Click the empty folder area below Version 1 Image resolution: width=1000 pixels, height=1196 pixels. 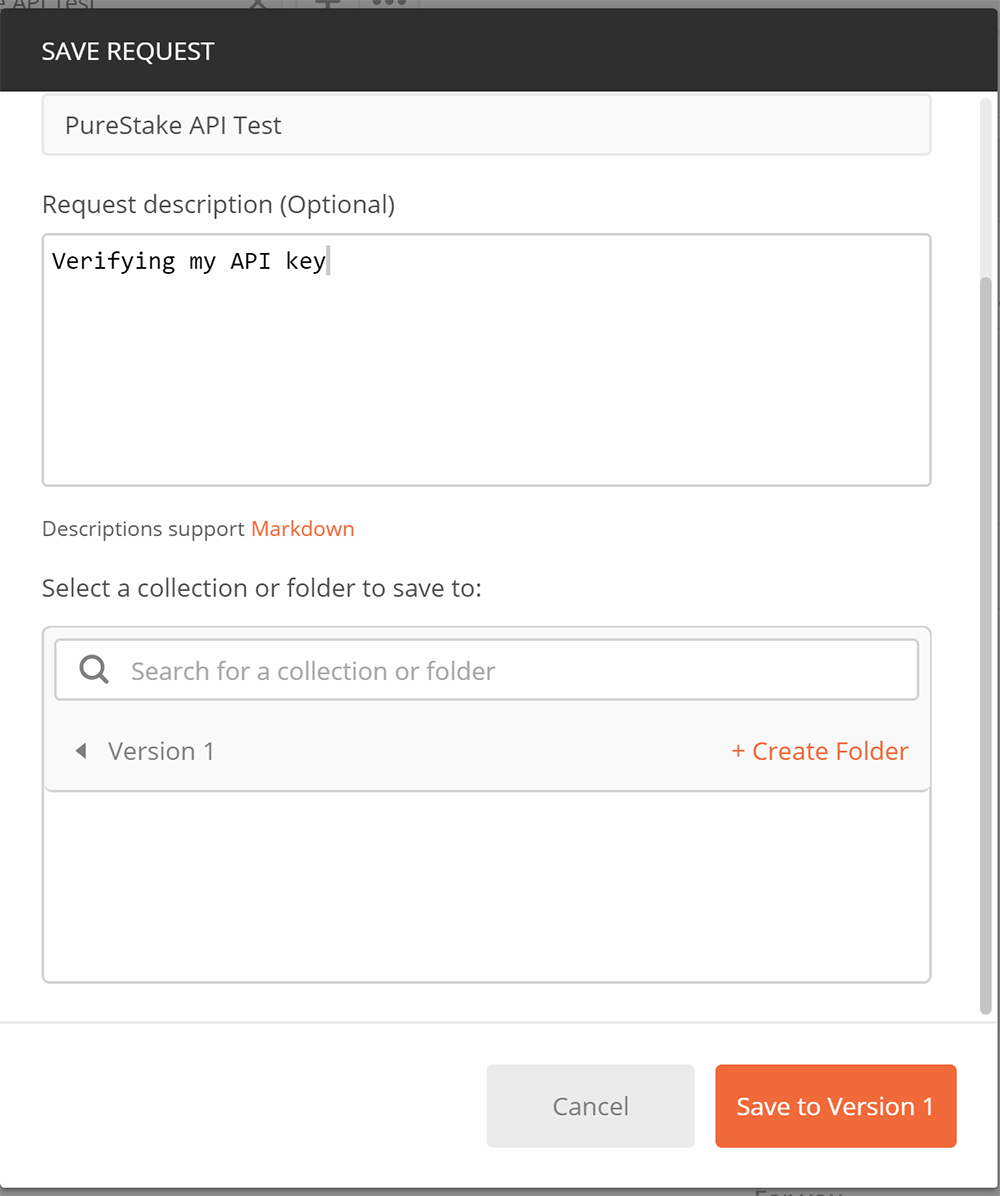(x=486, y=885)
